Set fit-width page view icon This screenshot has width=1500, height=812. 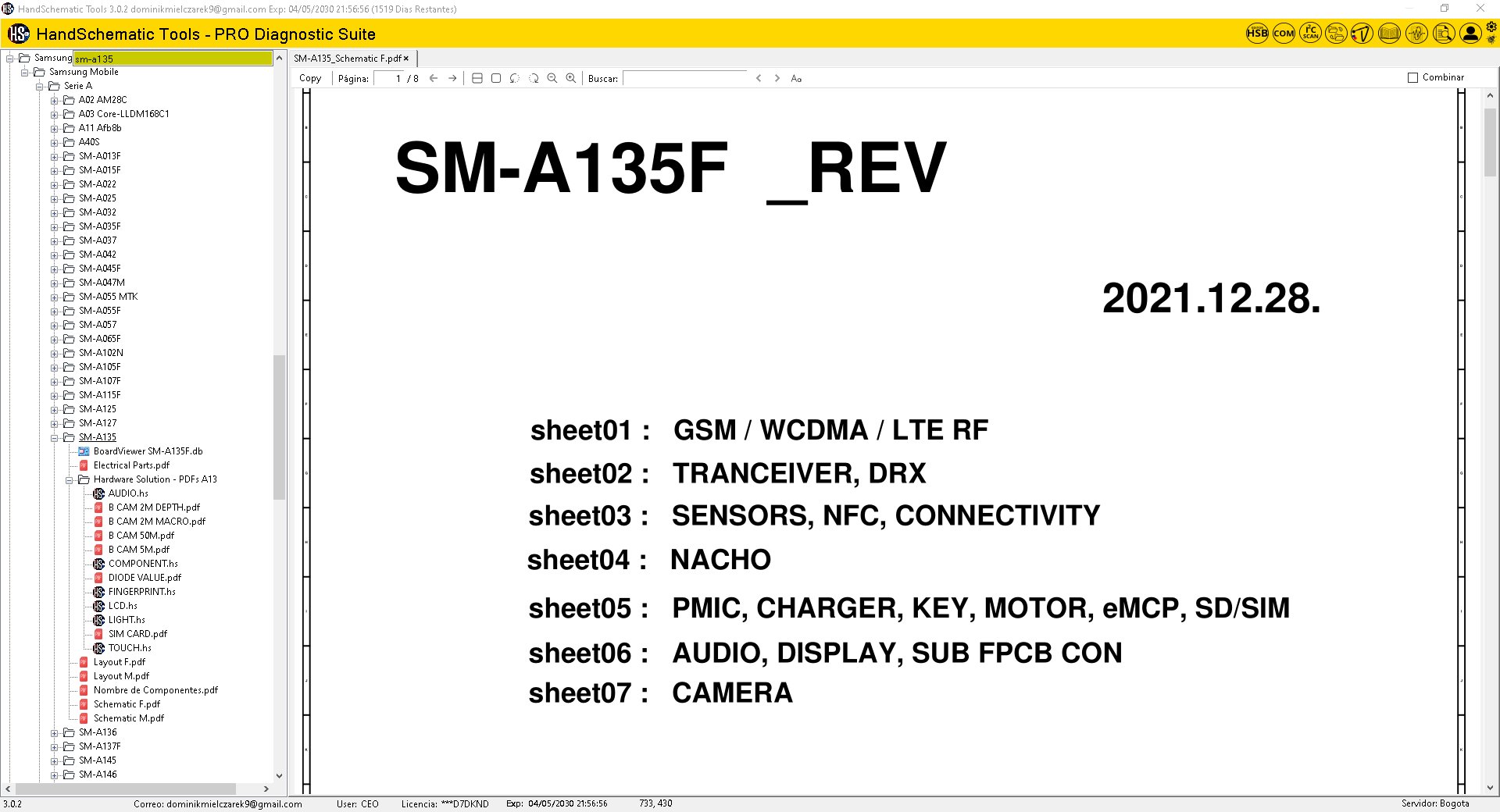477,78
